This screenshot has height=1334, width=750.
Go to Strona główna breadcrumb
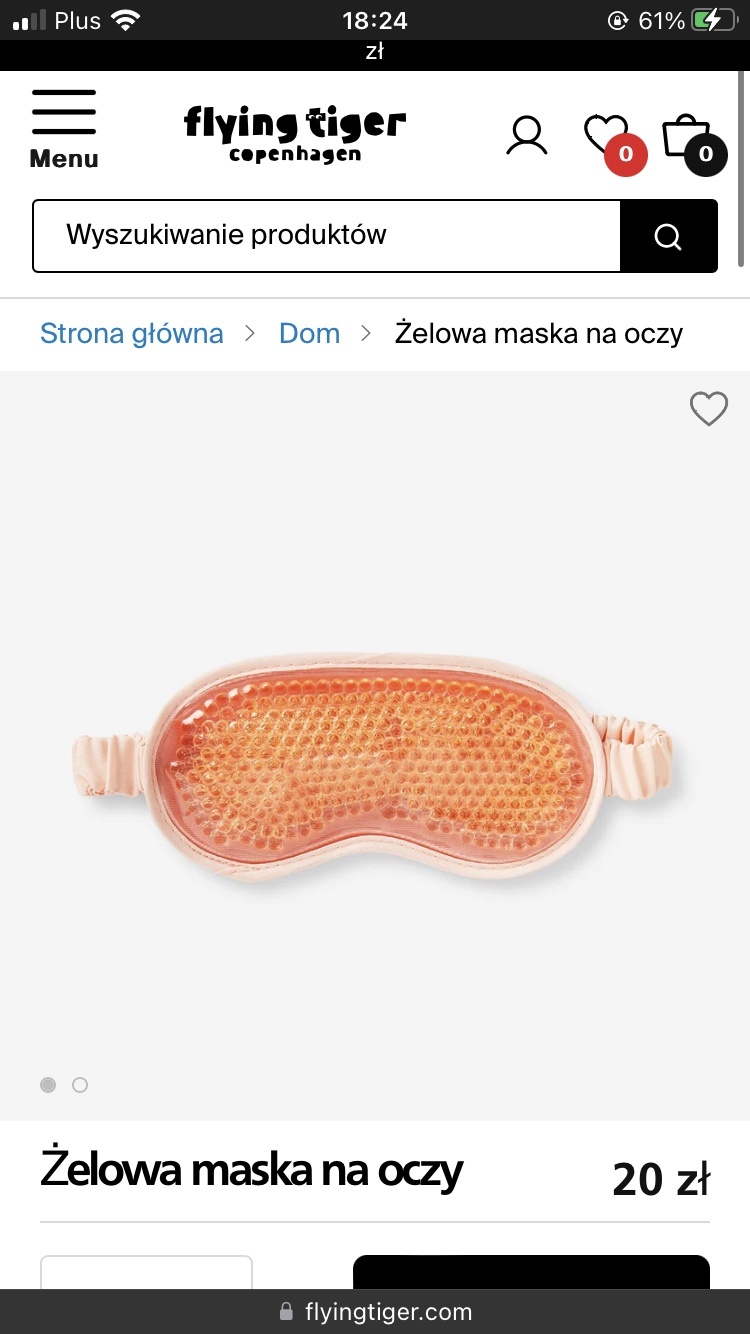click(x=132, y=333)
